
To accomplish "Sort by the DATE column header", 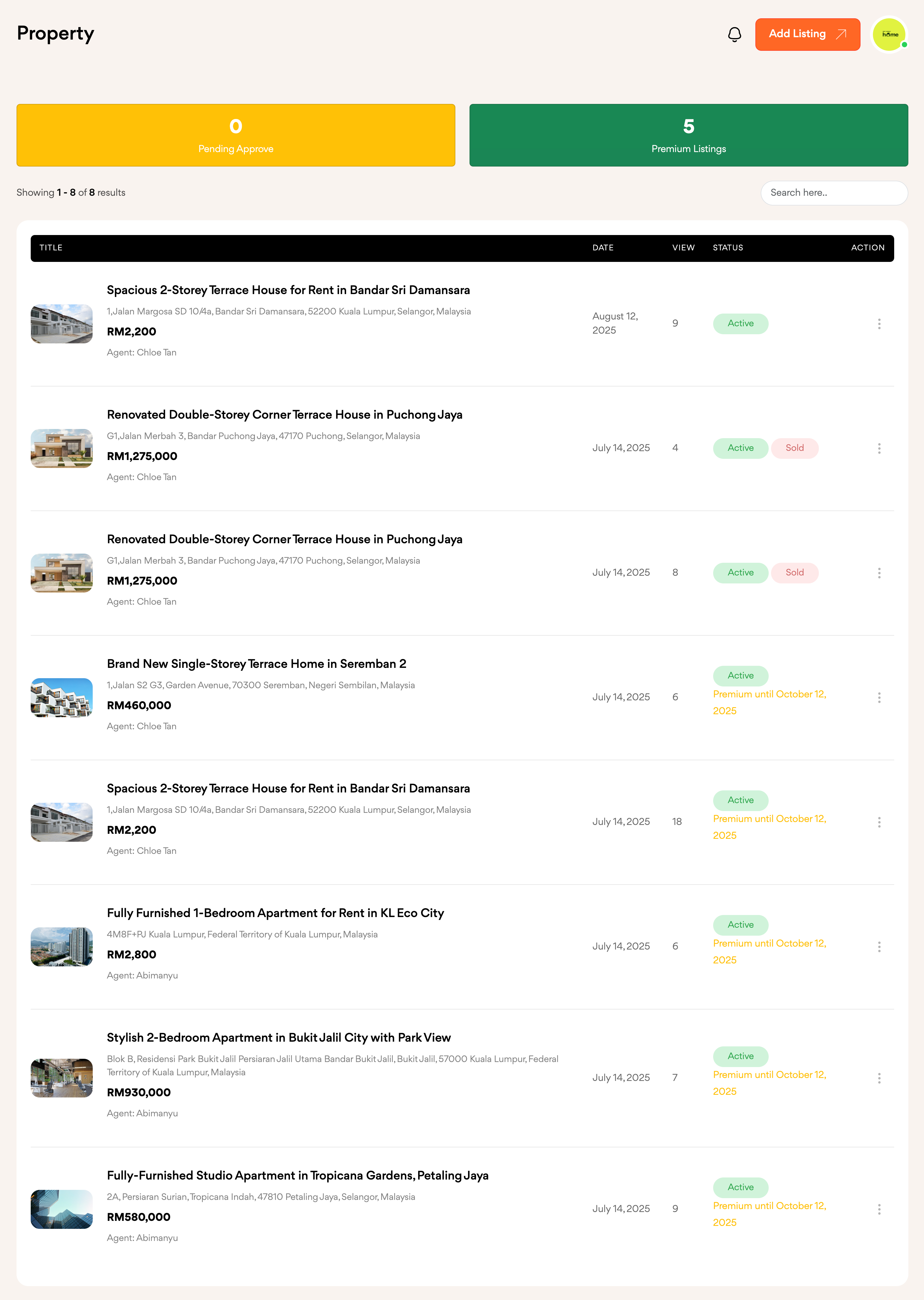I will tap(602, 248).
